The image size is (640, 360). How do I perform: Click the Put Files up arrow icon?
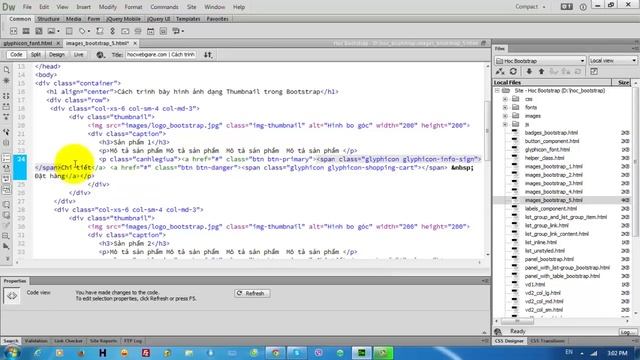(x=541, y=71)
